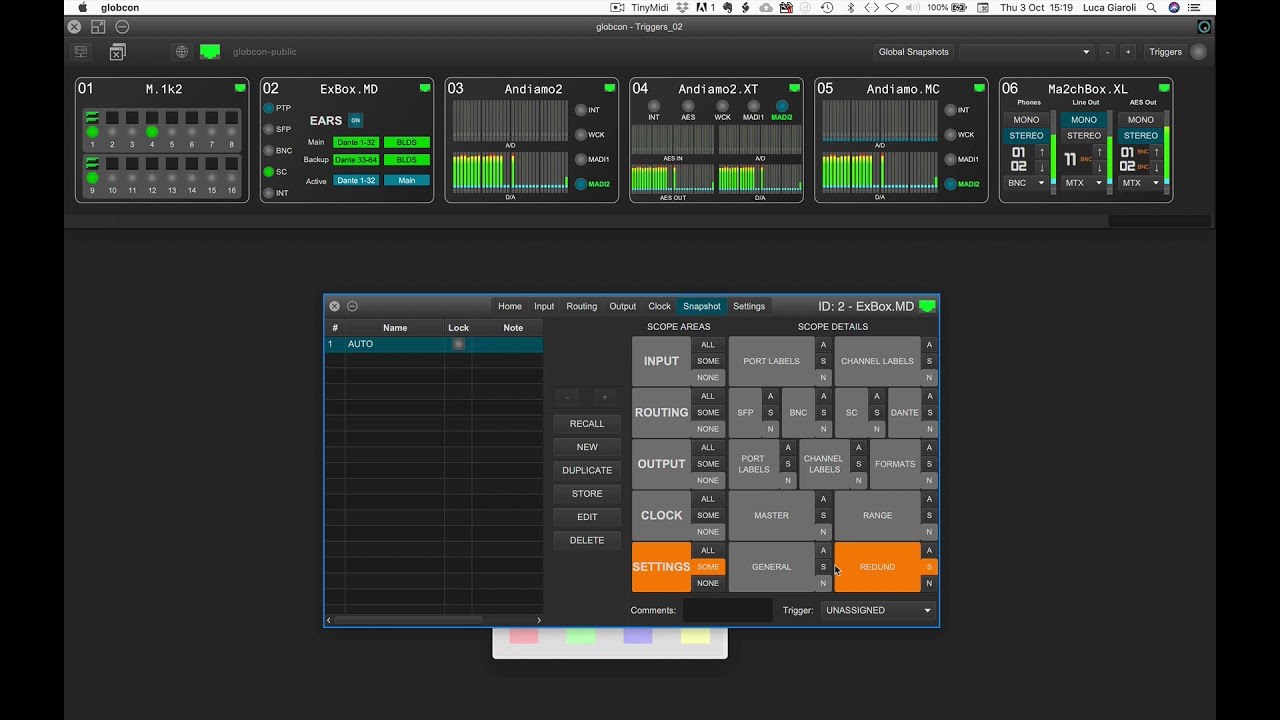1280x720 pixels.
Task: Select the AUTO snapshot row
Action: (x=435, y=344)
